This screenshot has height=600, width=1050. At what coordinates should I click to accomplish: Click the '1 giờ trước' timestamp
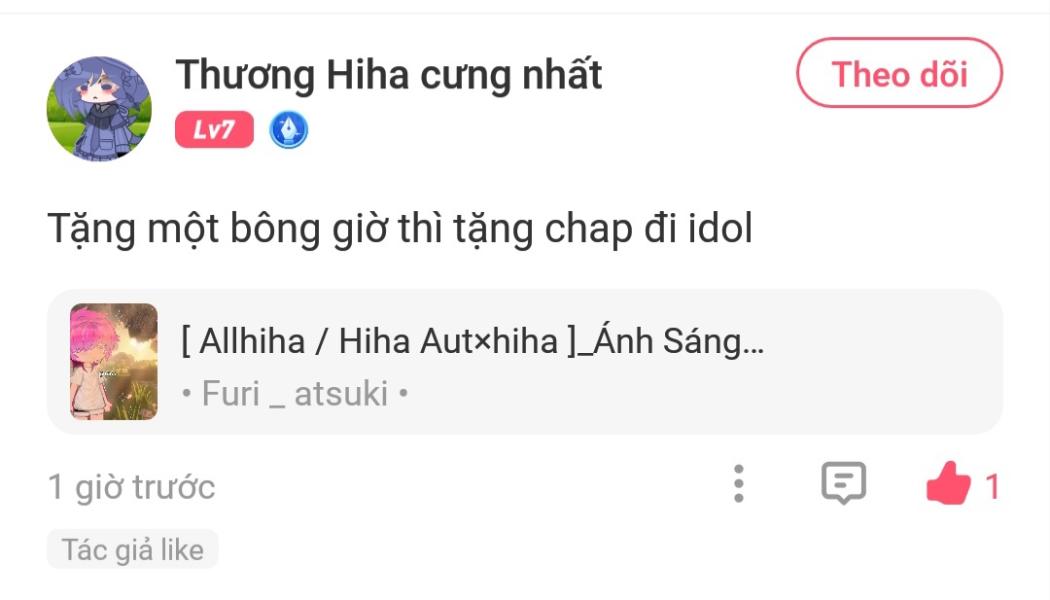(x=131, y=488)
